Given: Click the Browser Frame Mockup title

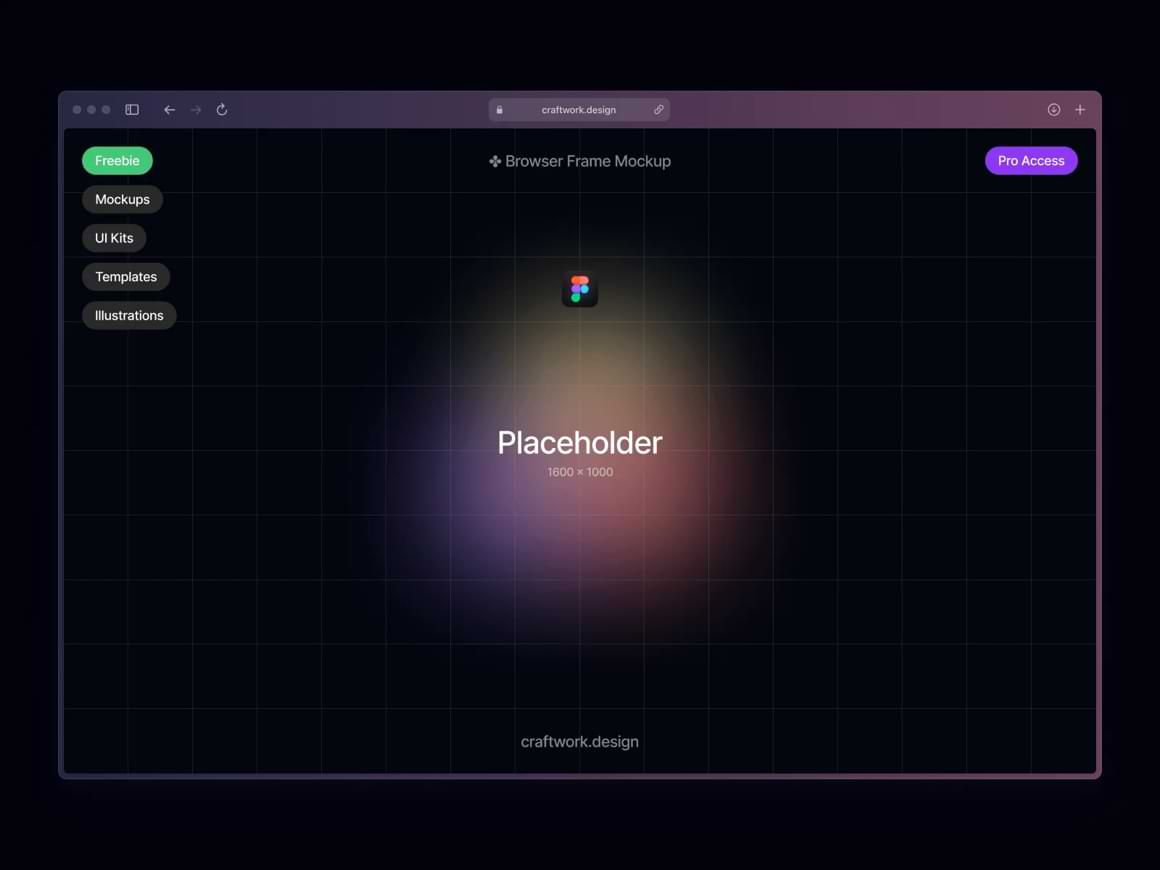Looking at the screenshot, I should (x=588, y=161).
